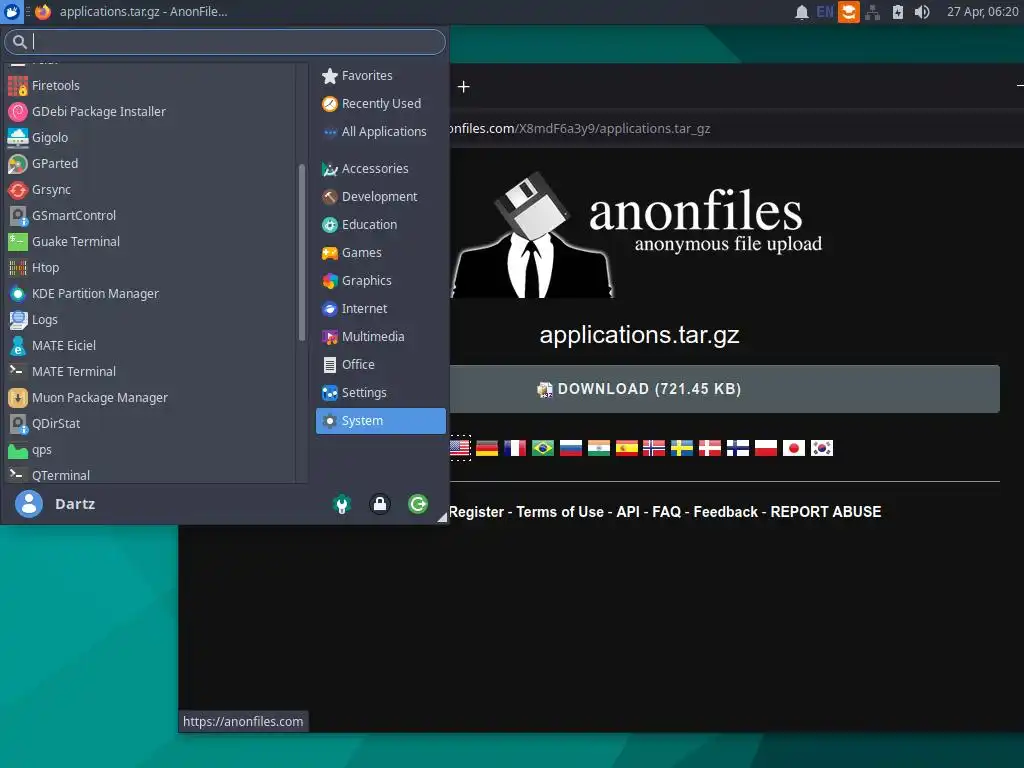Select the Education category
Viewport: 1024px width, 768px height.
[381, 225]
